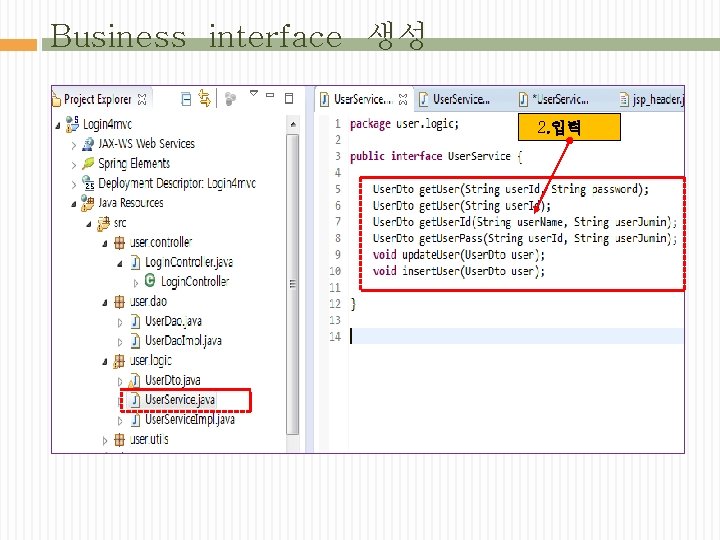Click the UserDao.java file icon

click(x=135, y=321)
